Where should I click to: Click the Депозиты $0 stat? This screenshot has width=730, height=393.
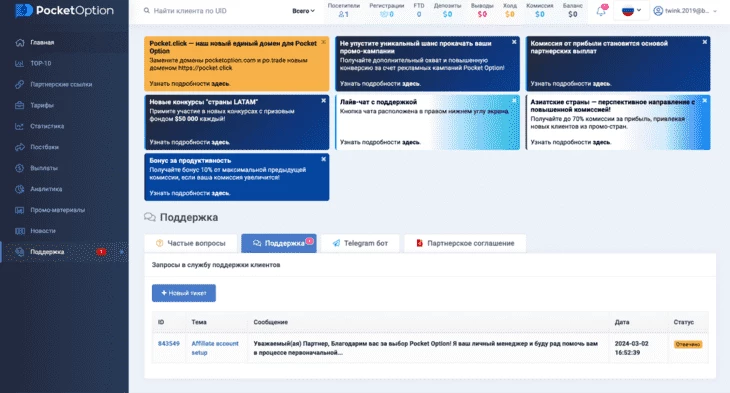coord(447,10)
